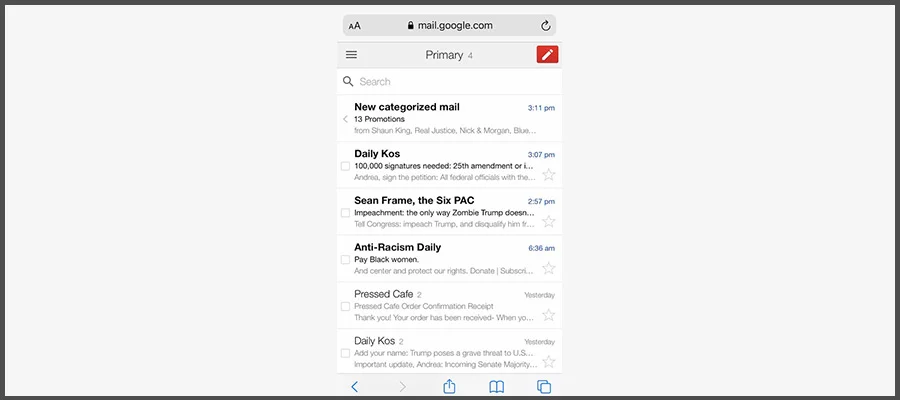Image resolution: width=900 pixels, height=400 pixels.
Task: Star the Sean Frame Six PAC email
Action: click(548, 221)
